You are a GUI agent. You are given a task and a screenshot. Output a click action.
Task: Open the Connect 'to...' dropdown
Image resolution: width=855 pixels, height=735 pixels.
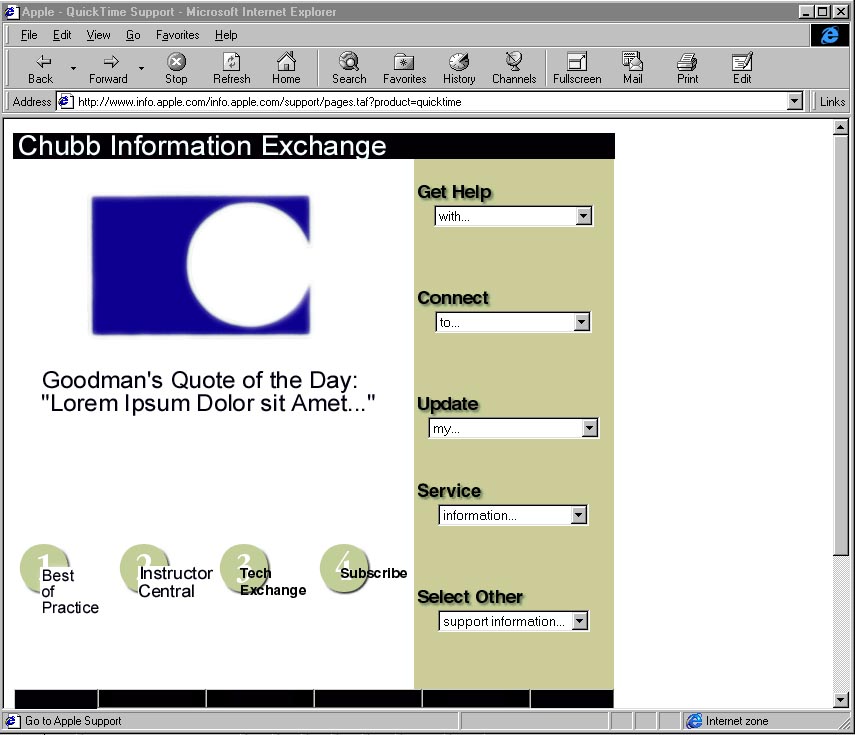pos(582,322)
